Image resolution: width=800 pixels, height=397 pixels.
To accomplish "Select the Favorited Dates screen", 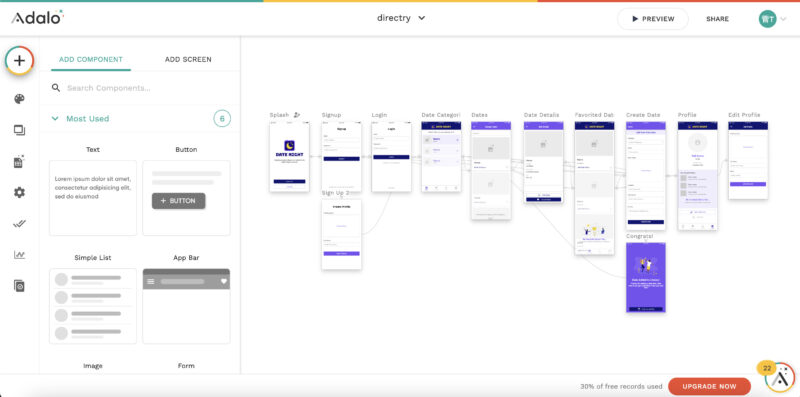I will [x=594, y=188].
